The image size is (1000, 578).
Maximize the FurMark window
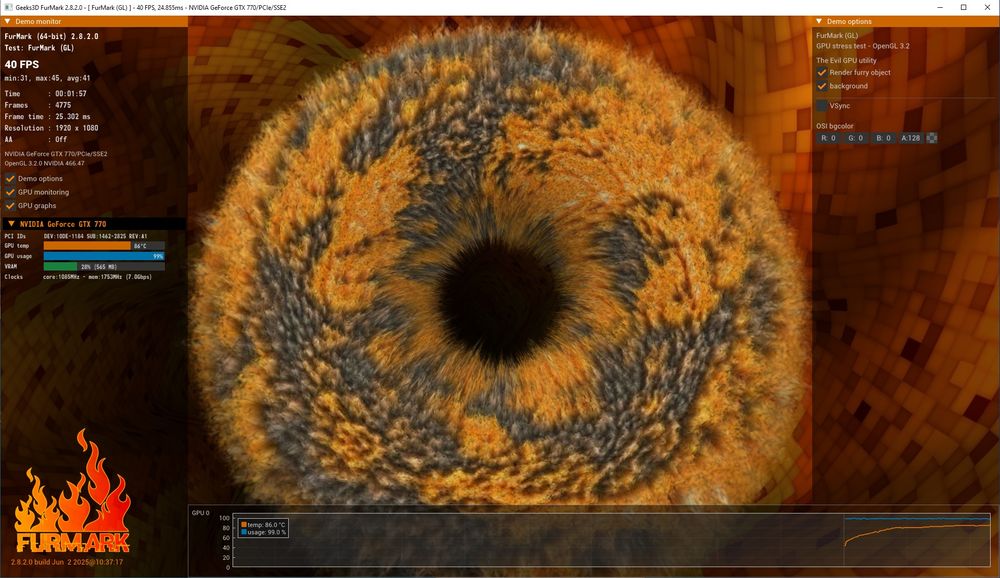[964, 7]
